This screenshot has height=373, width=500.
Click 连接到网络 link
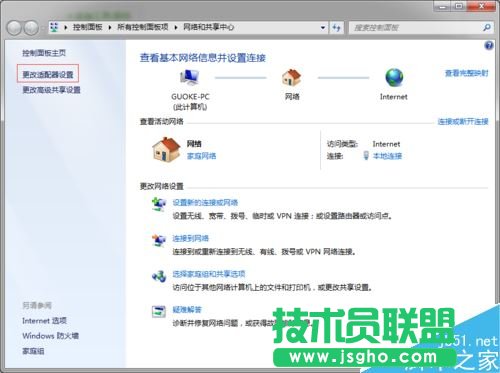(x=190, y=238)
